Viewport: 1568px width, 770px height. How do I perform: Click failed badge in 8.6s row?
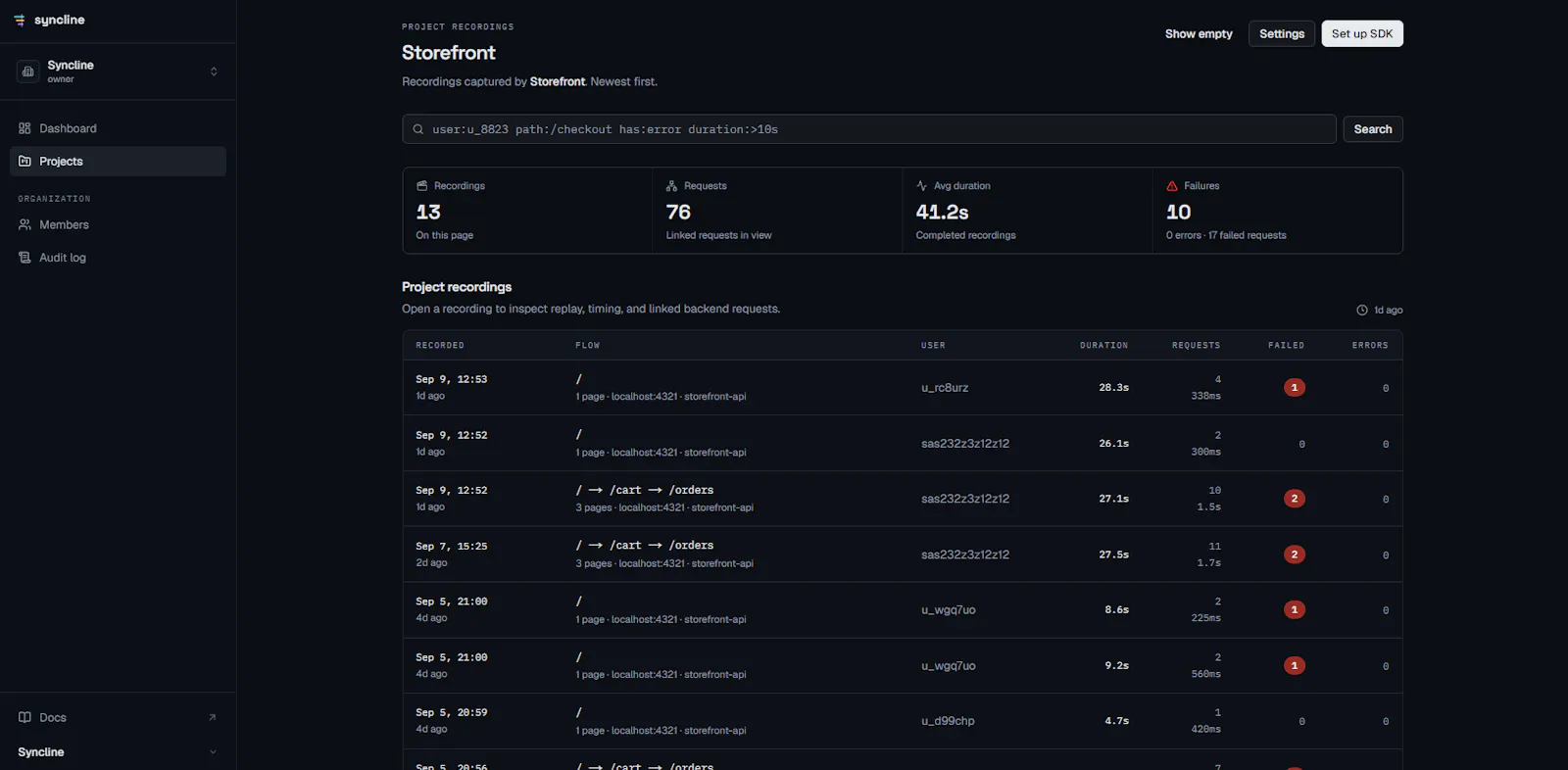tap(1295, 610)
